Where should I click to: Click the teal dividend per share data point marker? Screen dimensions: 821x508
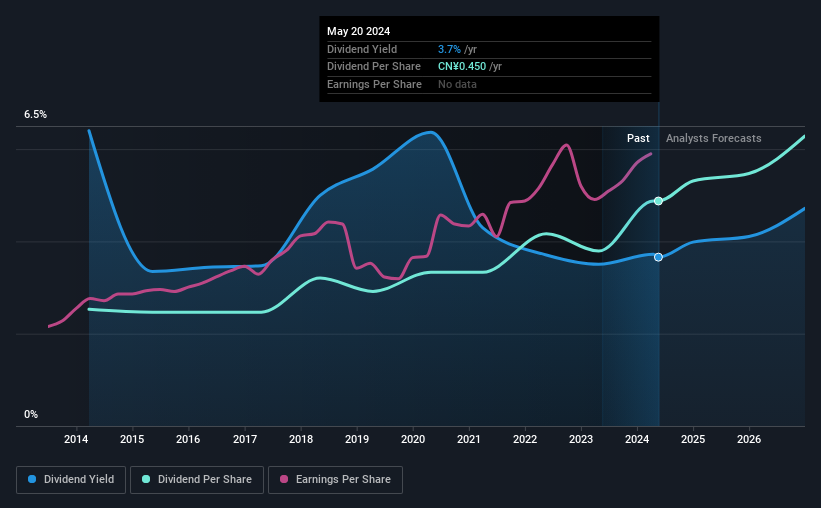[x=658, y=201]
